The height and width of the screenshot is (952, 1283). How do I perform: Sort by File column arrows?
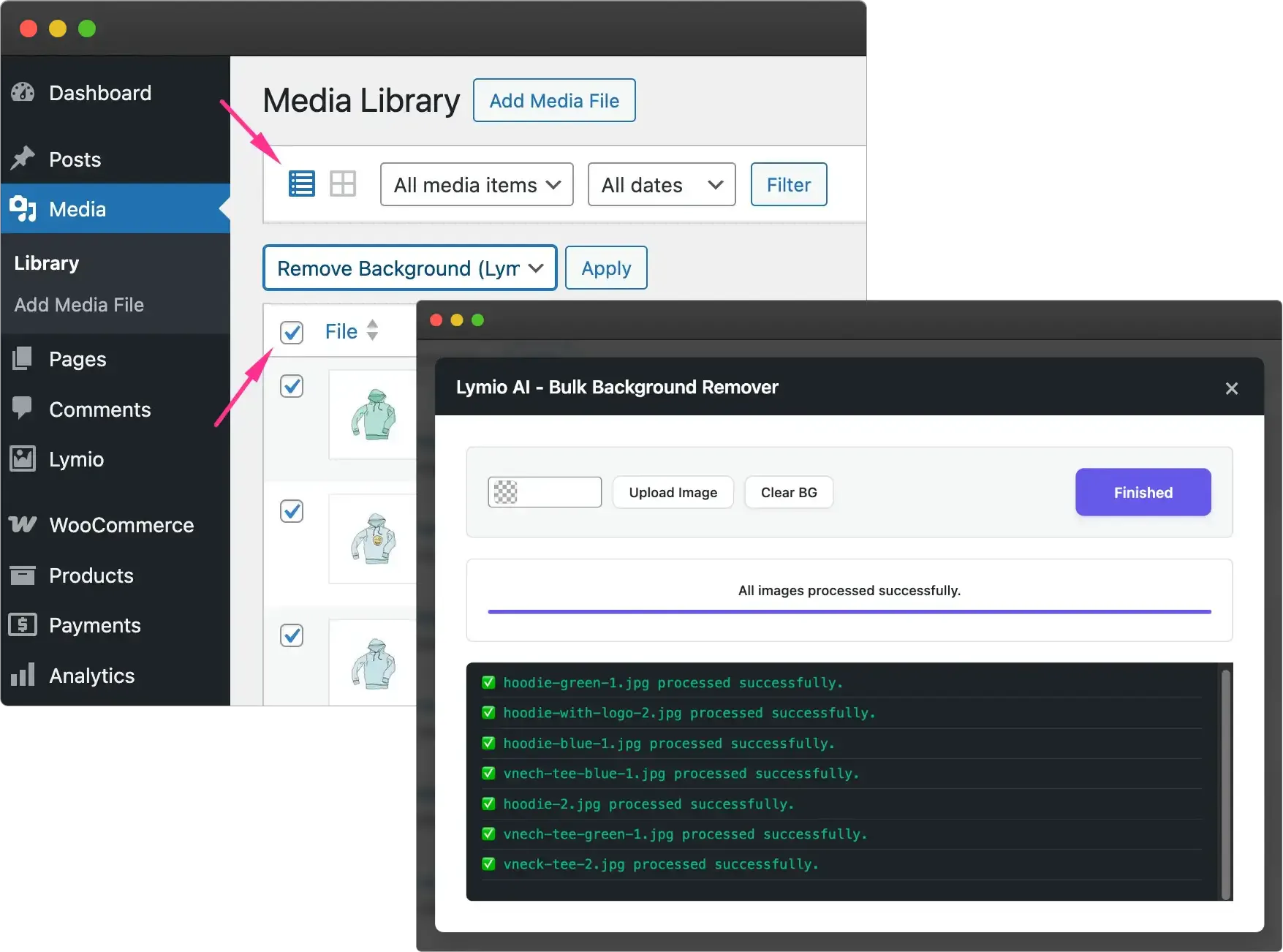pos(373,330)
